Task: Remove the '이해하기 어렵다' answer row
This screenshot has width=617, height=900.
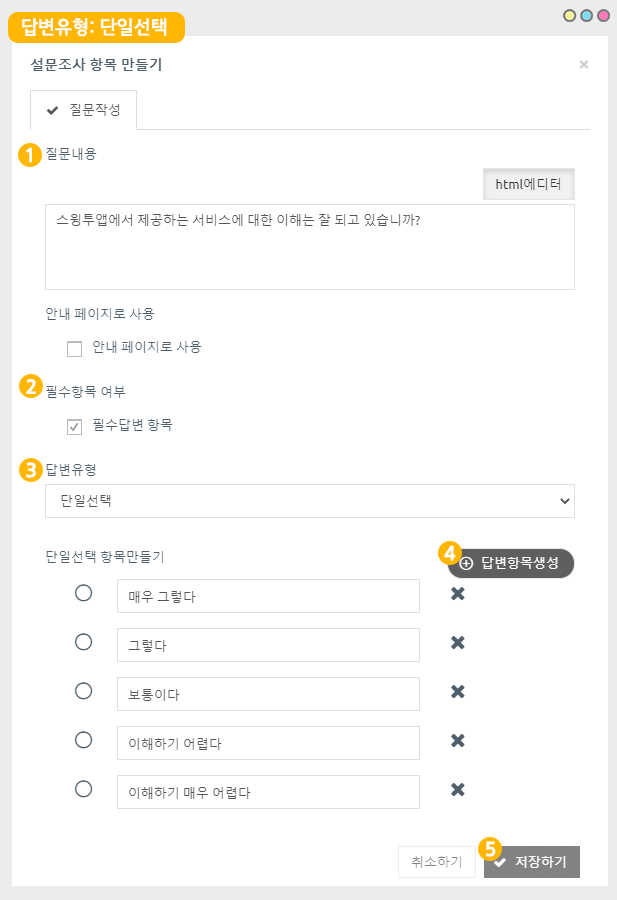Action: (458, 741)
